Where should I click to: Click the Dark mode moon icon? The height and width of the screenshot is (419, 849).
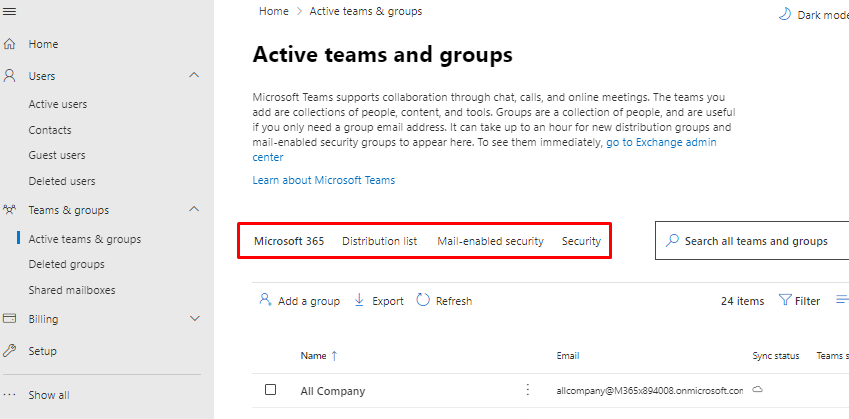point(784,14)
